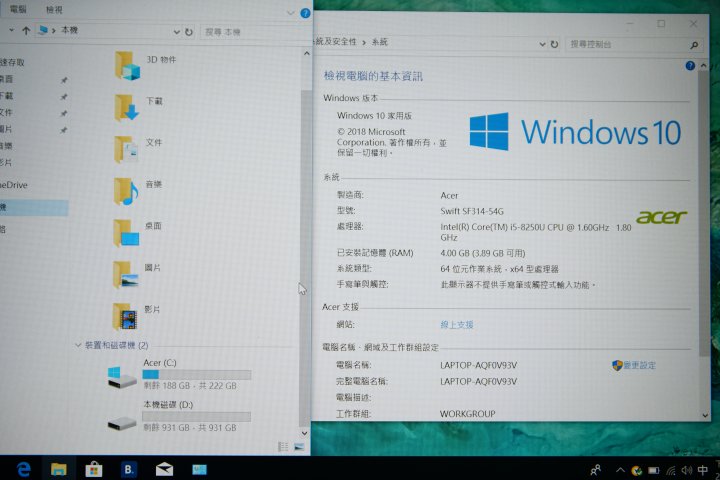Go up one folder level in Explorer
The height and width of the screenshot is (480, 720).
coord(26,31)
